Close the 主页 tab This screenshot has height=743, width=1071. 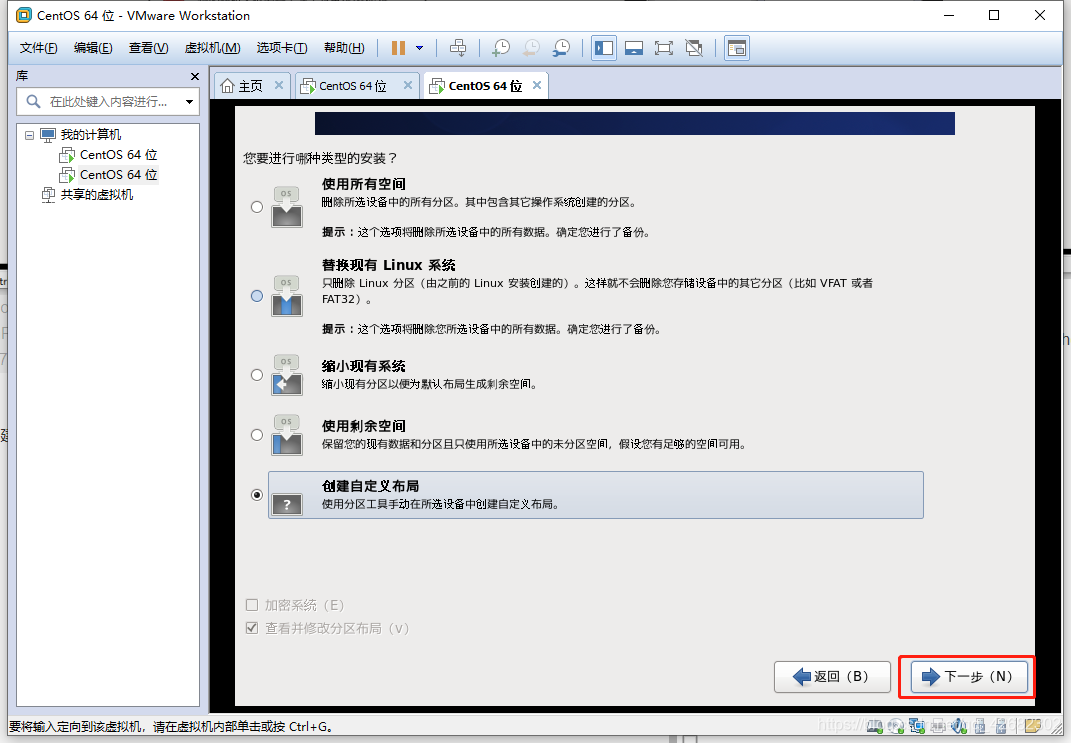click(279, 85)
